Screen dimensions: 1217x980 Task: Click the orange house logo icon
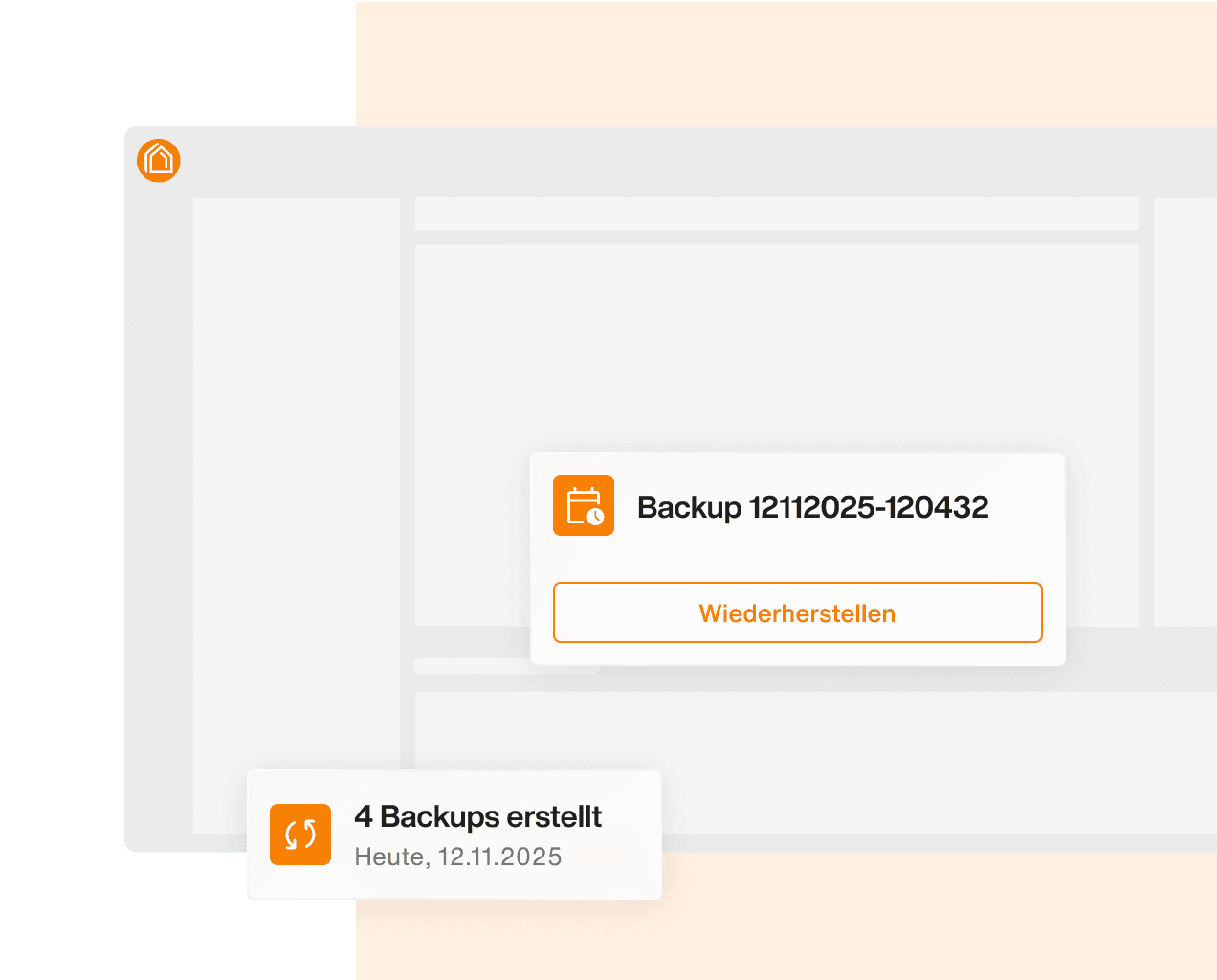pos(159,160)
